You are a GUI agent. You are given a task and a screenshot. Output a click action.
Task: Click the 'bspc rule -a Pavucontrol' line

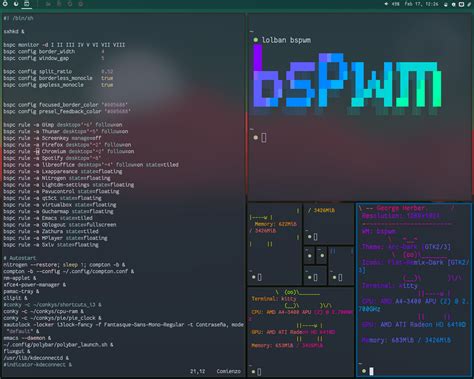pos(61,191)
